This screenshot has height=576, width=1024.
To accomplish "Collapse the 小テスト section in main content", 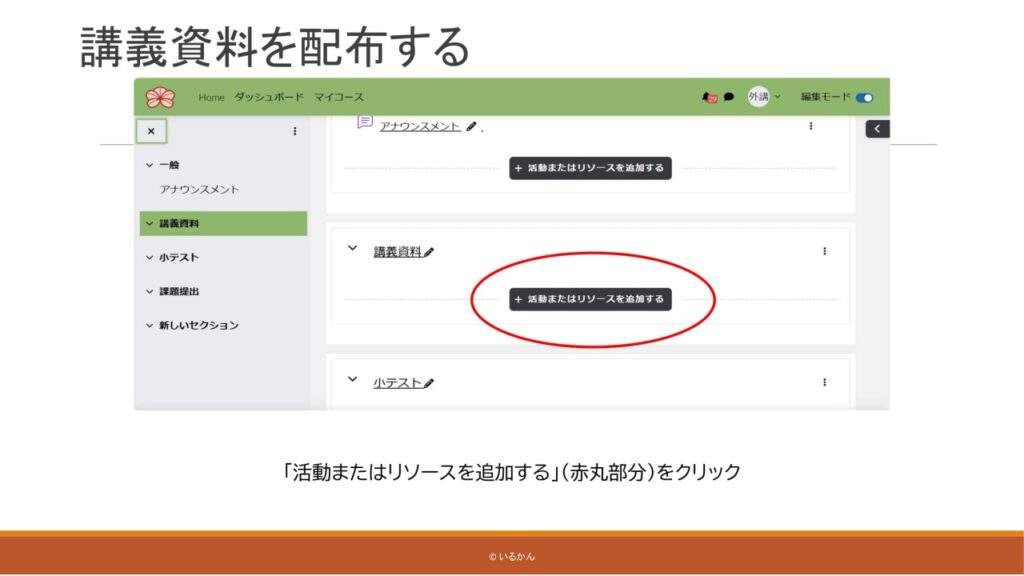I will pyautogui.click(x=352, y=380).
